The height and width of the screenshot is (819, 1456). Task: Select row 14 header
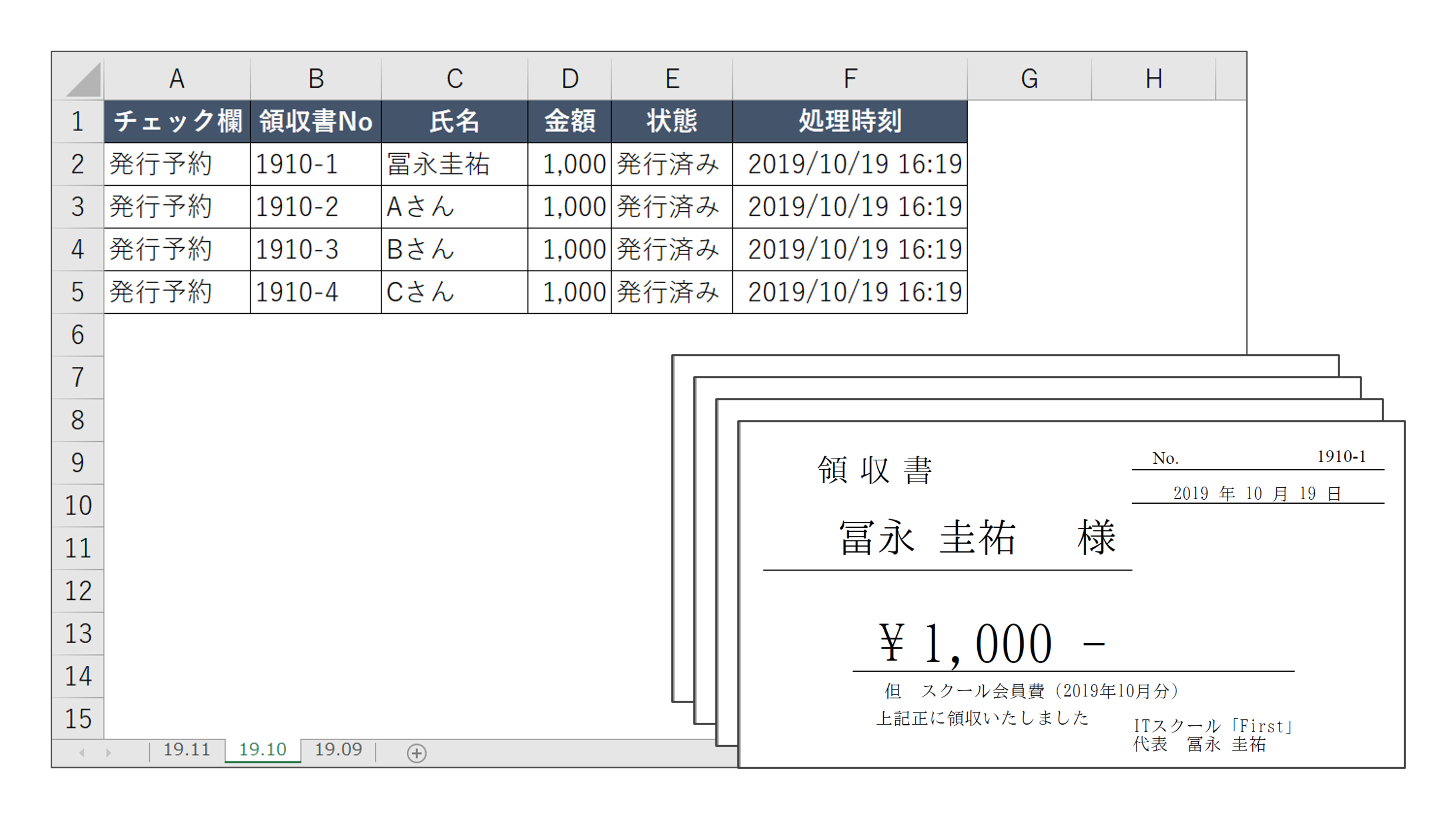(x=78, y=676)
